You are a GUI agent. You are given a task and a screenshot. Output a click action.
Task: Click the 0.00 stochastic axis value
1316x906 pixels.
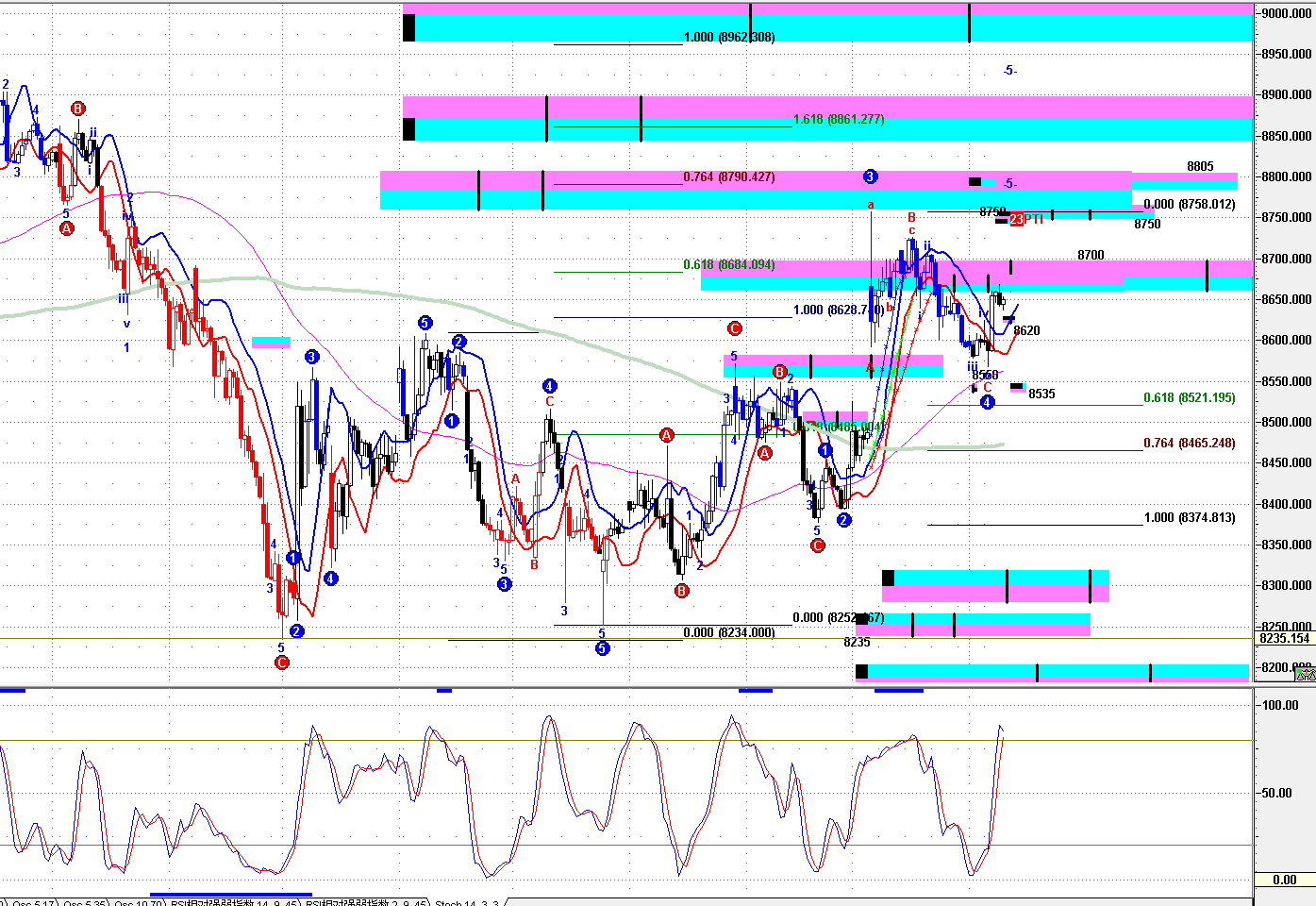click(1285, 881)
